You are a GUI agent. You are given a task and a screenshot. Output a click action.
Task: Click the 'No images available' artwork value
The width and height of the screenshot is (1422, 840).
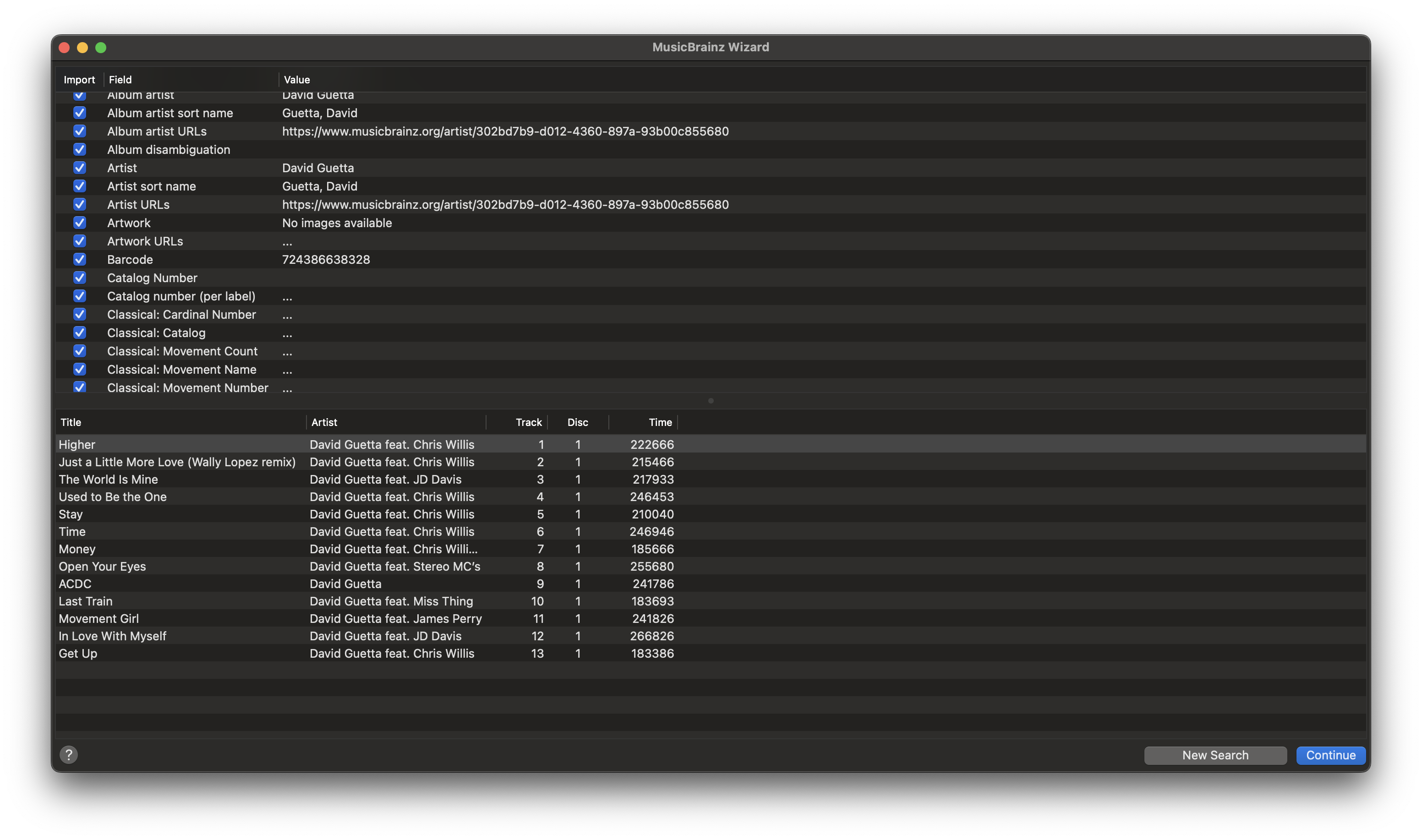click(337, 223)
